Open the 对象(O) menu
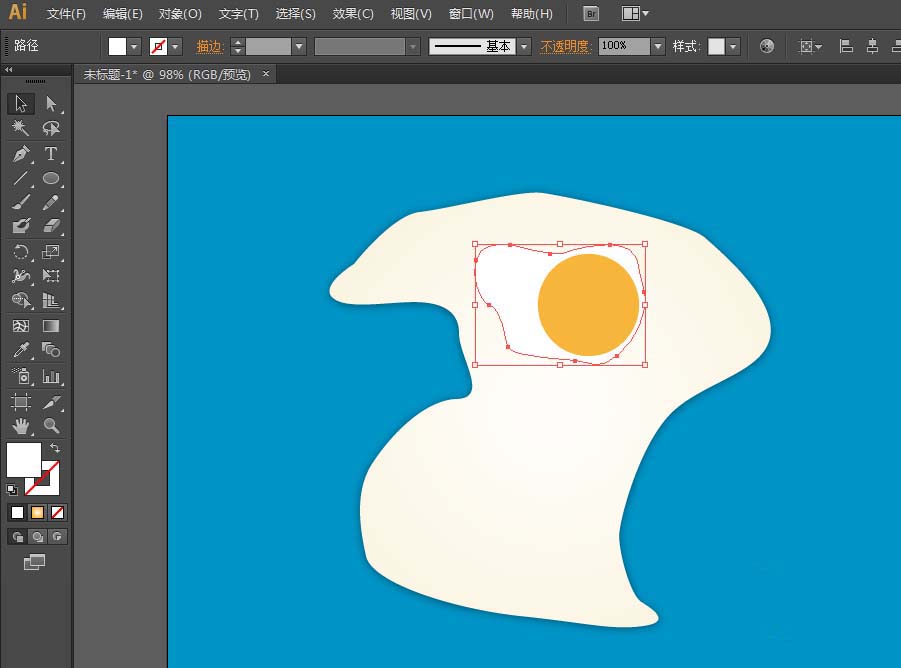The height and width of the screenshot is (668, 901). click(x=180, y=14)
